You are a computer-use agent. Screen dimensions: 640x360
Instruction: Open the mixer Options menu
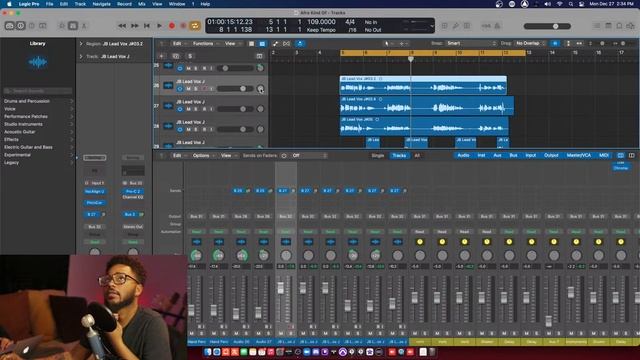pos(202,156)
